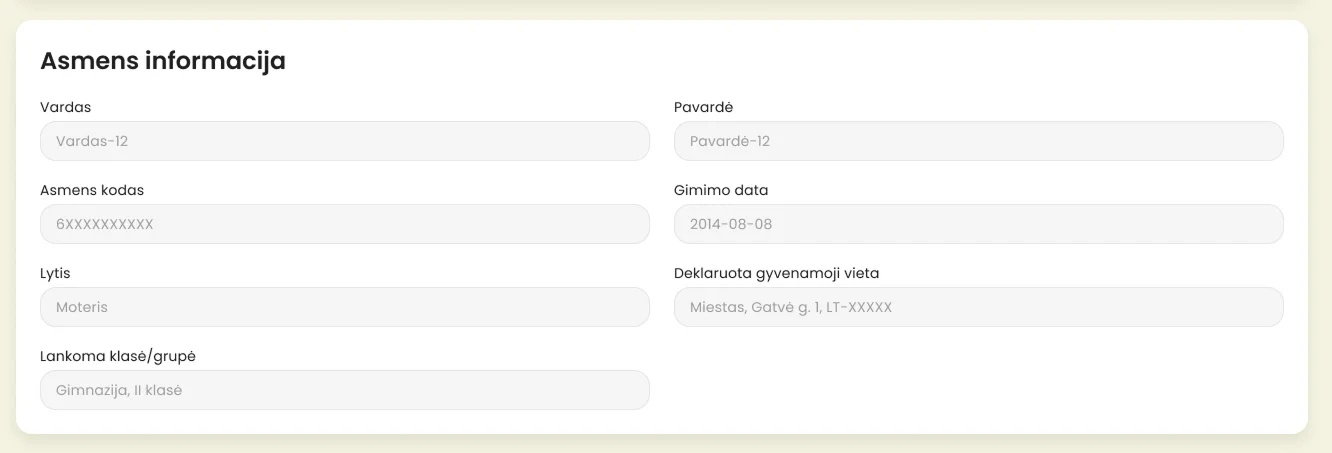Image resolution: width=1332 pixels, height=453 pixels.
Task: Focus the Pavardė text field
Action: tap(979, 141)
